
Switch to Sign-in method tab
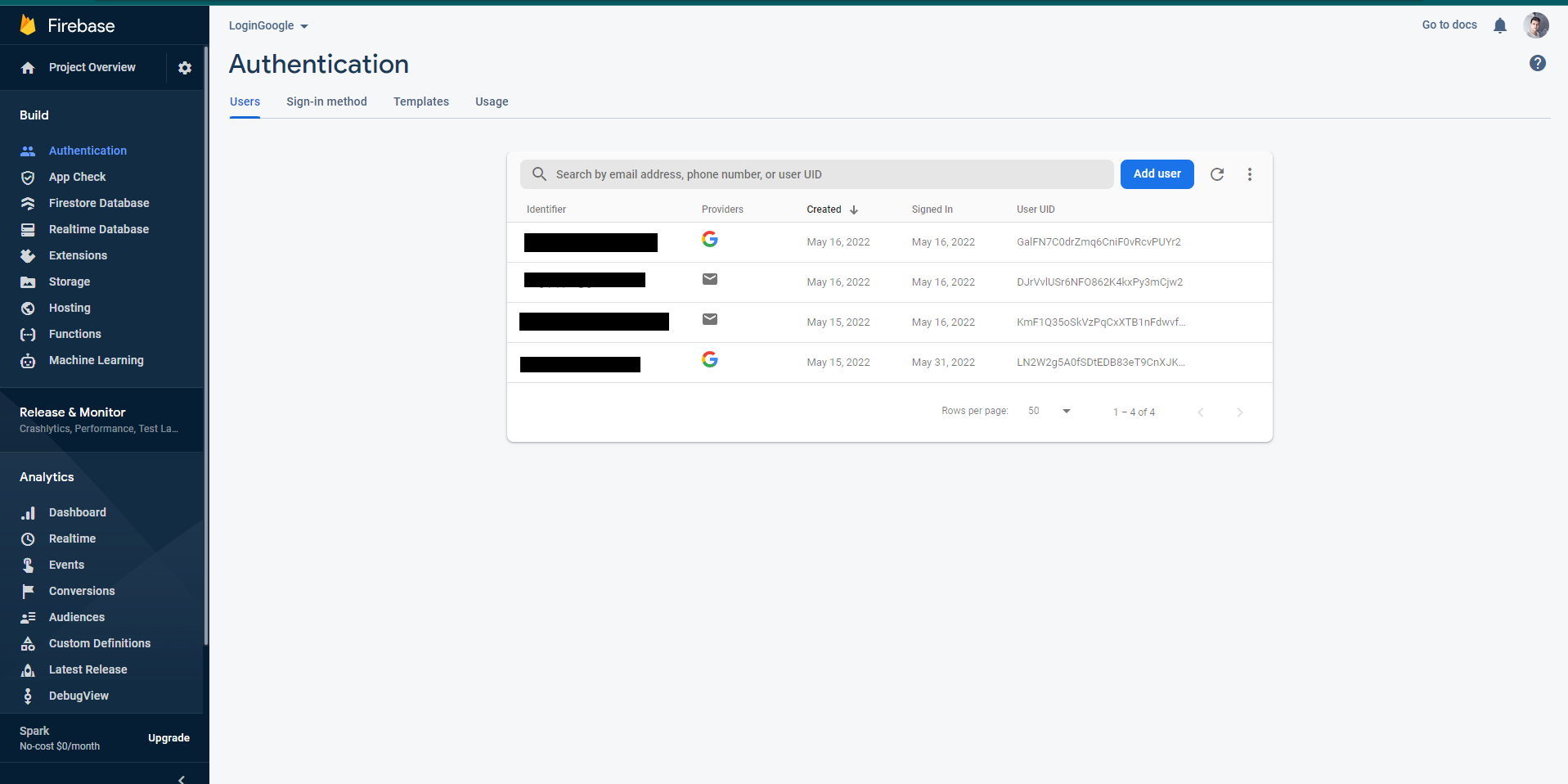pos(326,101)
